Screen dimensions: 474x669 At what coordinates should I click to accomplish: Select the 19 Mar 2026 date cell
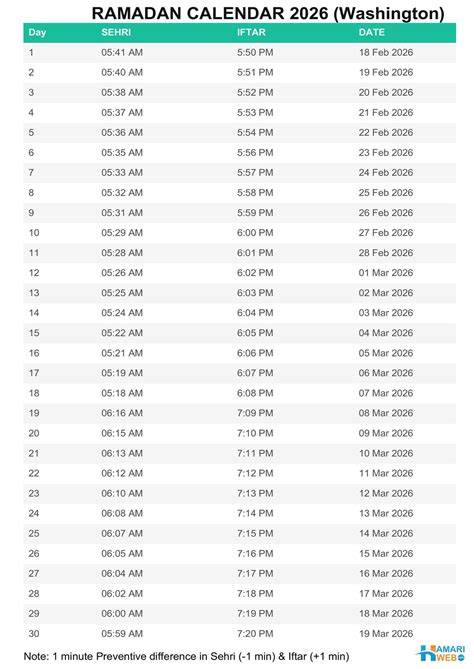(x=386, y=634)
